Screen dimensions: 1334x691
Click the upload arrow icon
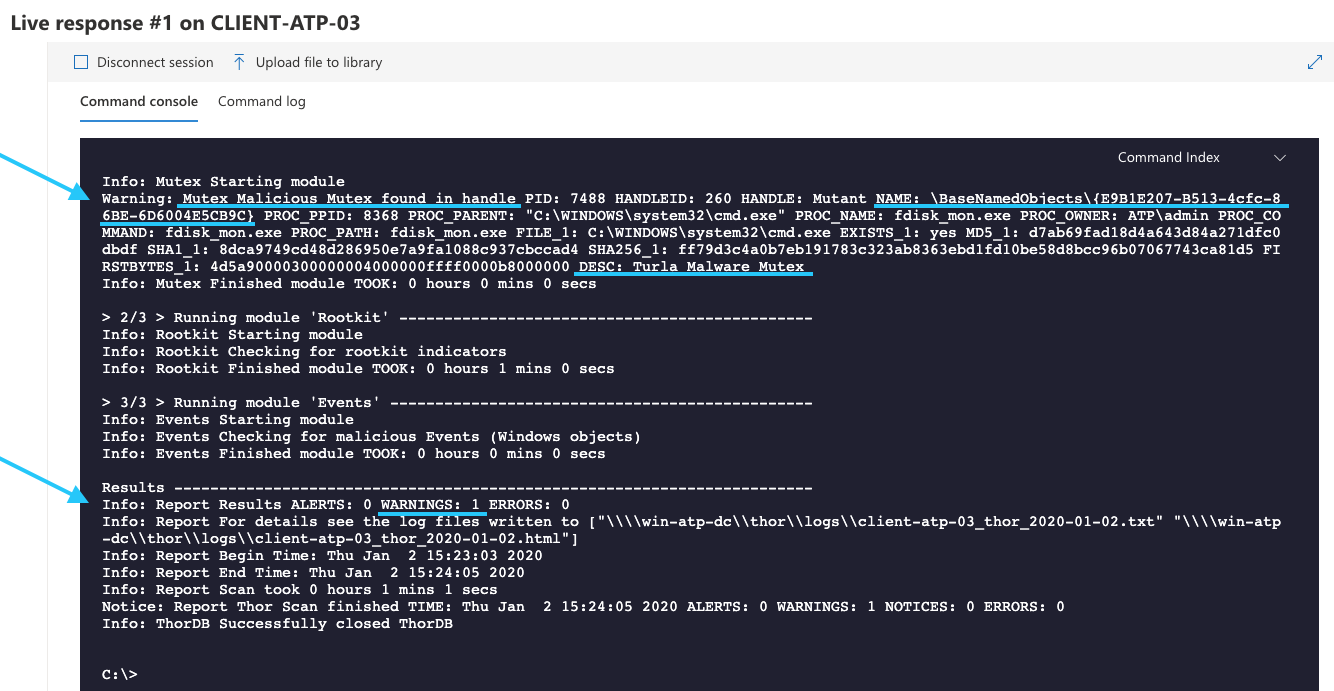pyautogui.click(x=239, y=62)
